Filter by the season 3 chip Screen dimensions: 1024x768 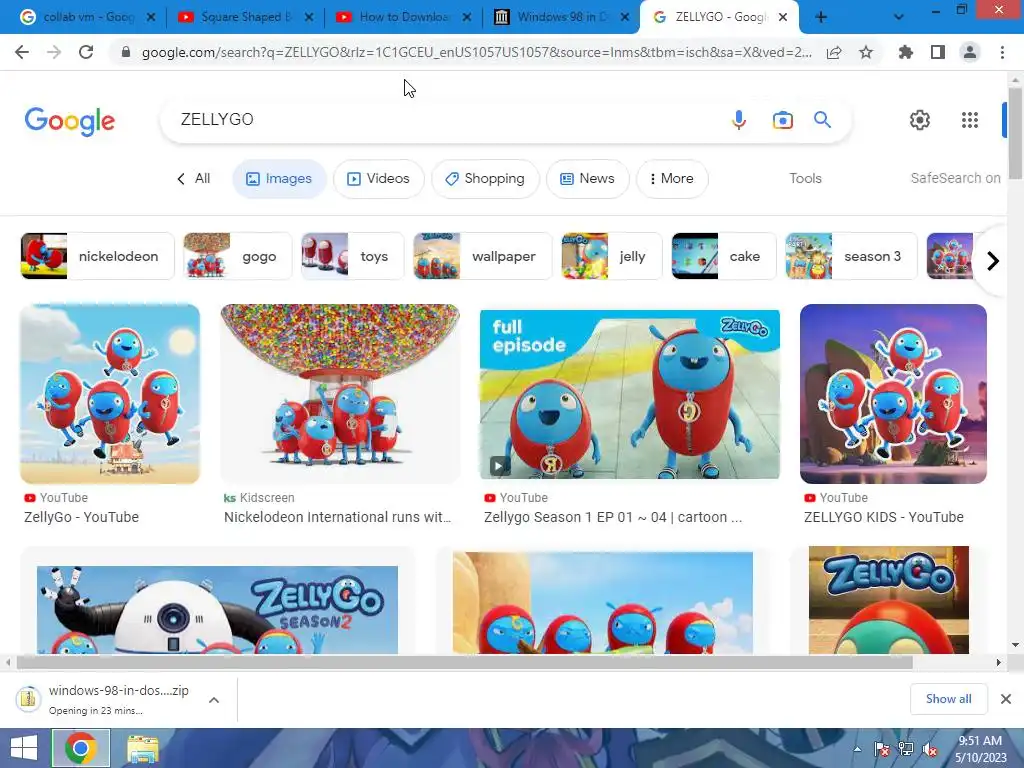point(852,256)
